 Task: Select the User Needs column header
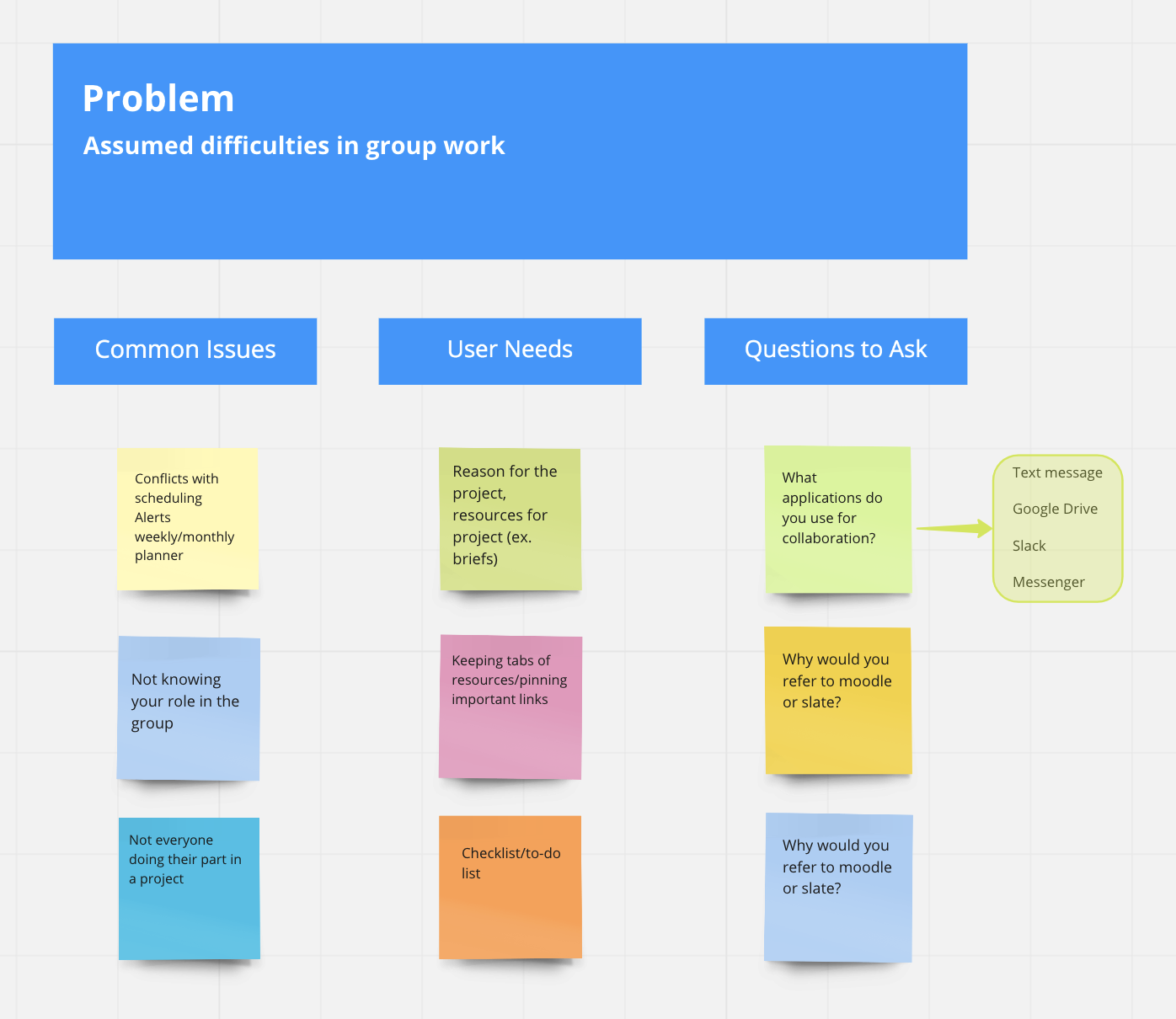pyautogui.click(x=510, y=351)
